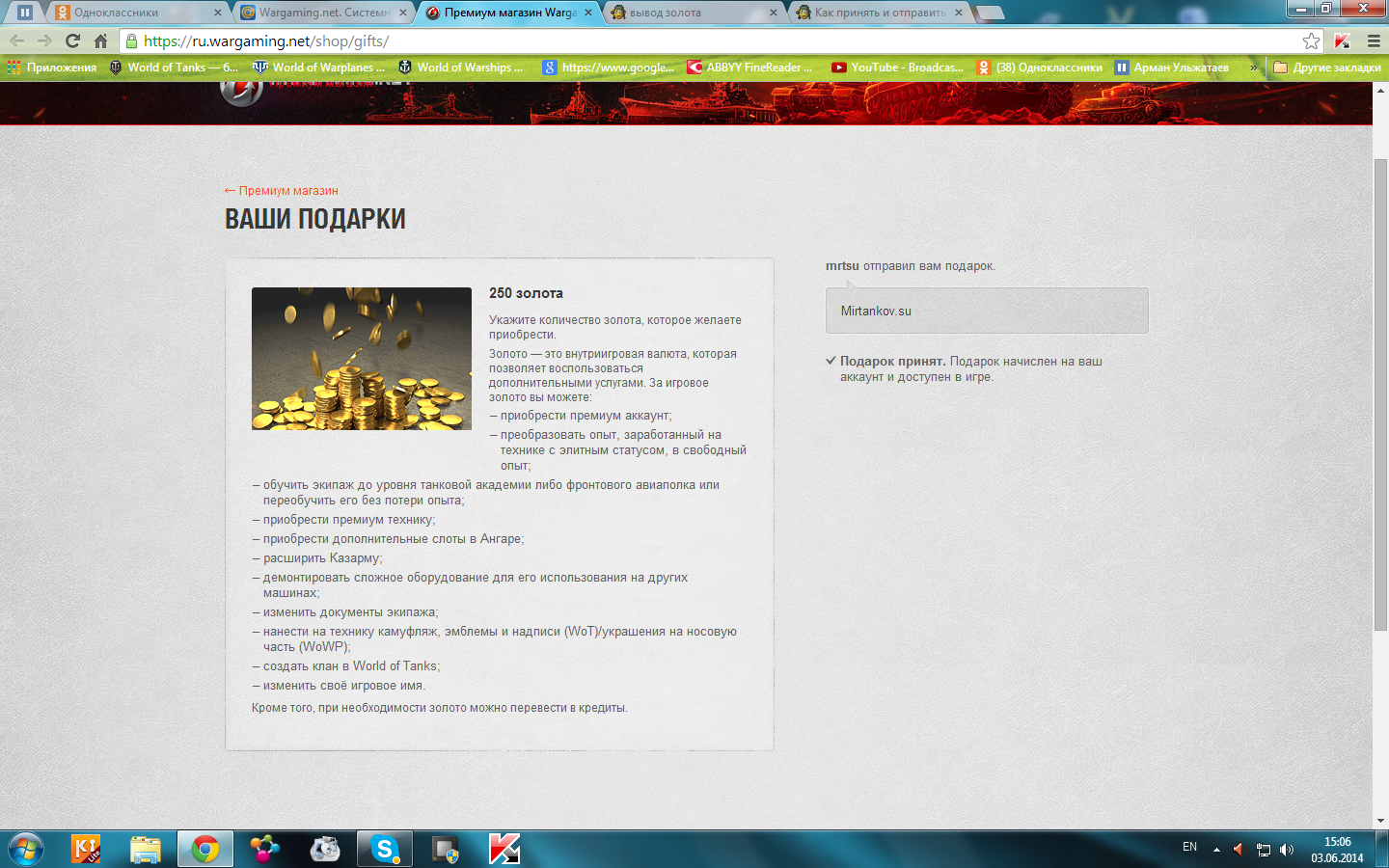Click the Подарок принят checkmark
This screenshot has height=868, width=1389.
click(831, 361)
